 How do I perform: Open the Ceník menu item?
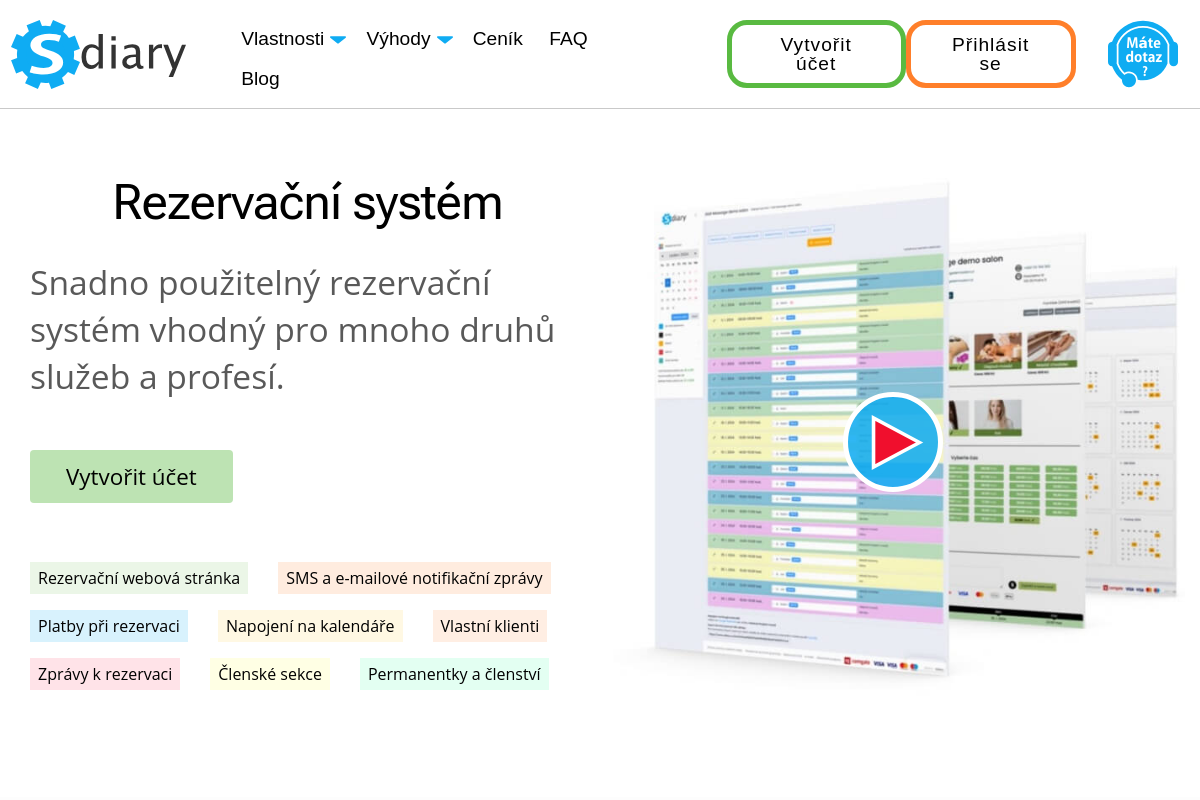[x=497, y=39]
